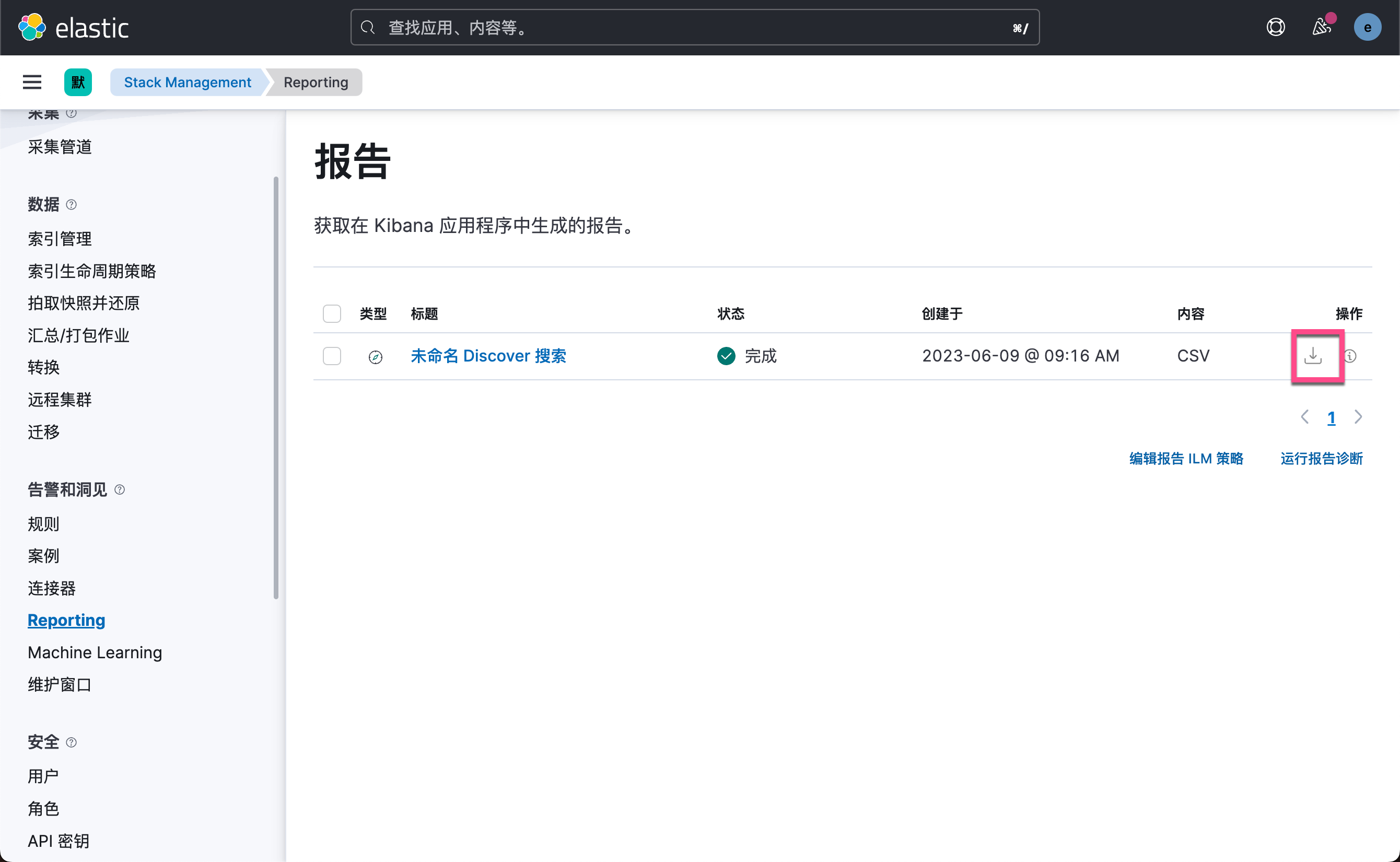This screenshot has height=862, width=1400.
Task: Click help icon next to 告警和洞见
Action: click(x=120, y=489)
